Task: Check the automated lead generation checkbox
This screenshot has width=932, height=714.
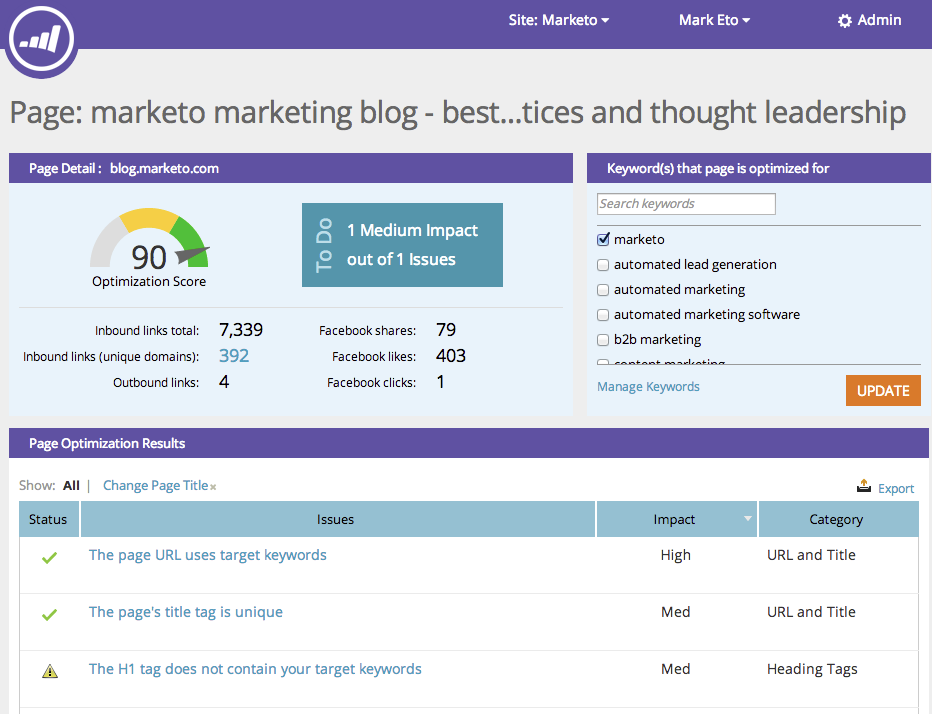Action: pos(603,265)
